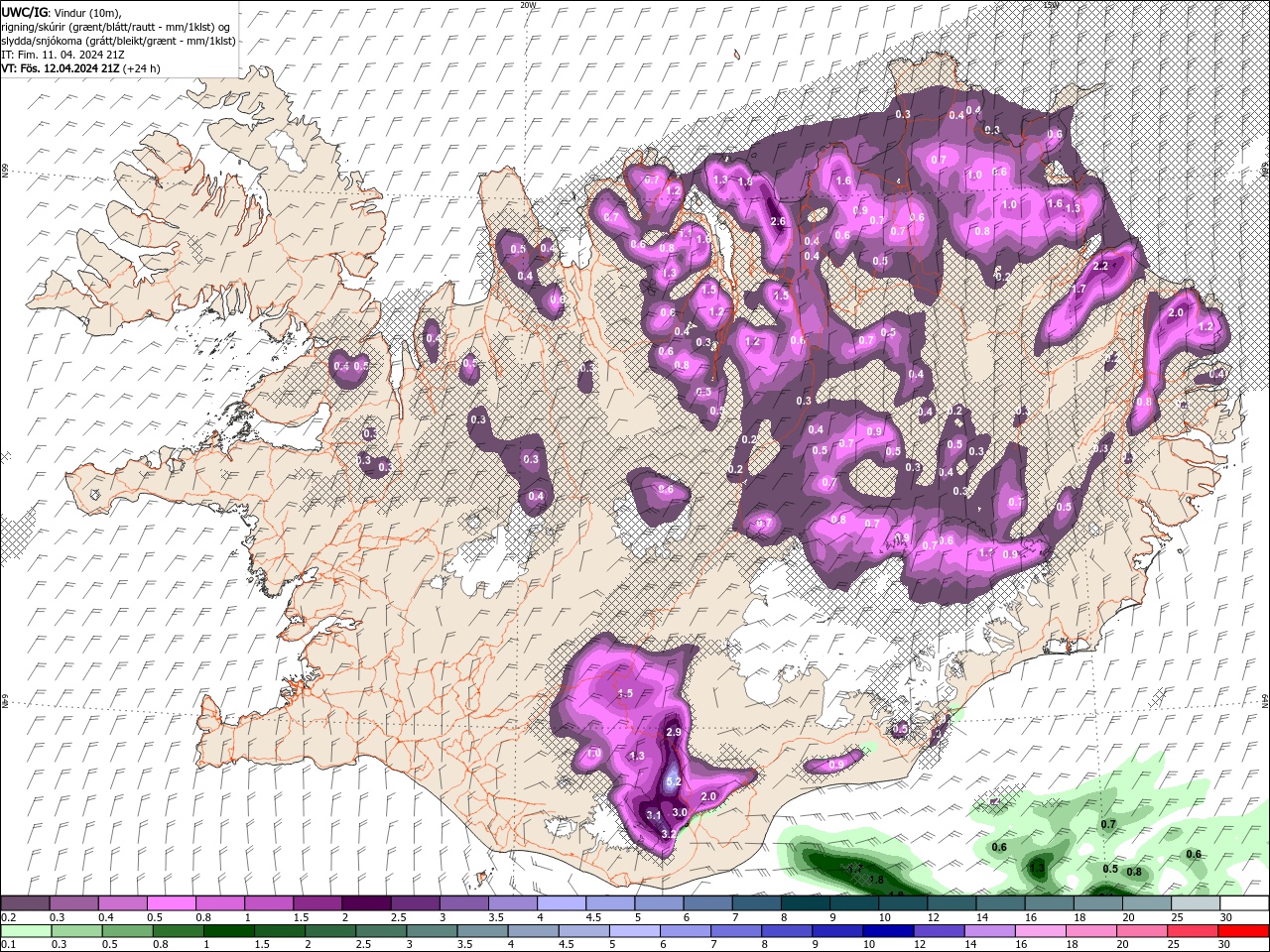The image size is (1270, 952).
Task: Choose the violet rain swatch between 14 and 16
Action: (x=990, y=931)
